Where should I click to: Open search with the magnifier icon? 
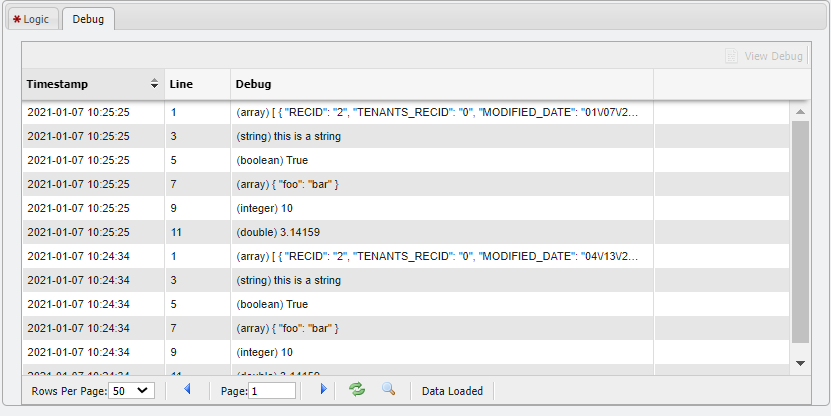[x=388, y=389]
